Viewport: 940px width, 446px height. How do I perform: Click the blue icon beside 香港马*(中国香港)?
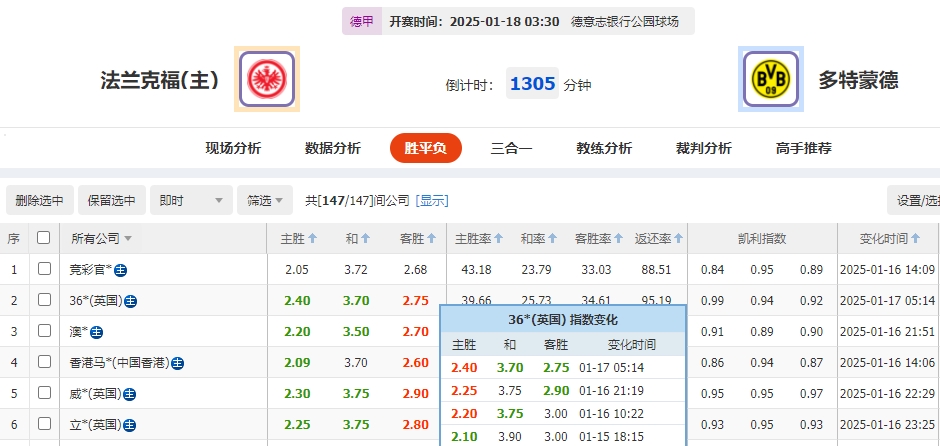(x=177, y=363)
